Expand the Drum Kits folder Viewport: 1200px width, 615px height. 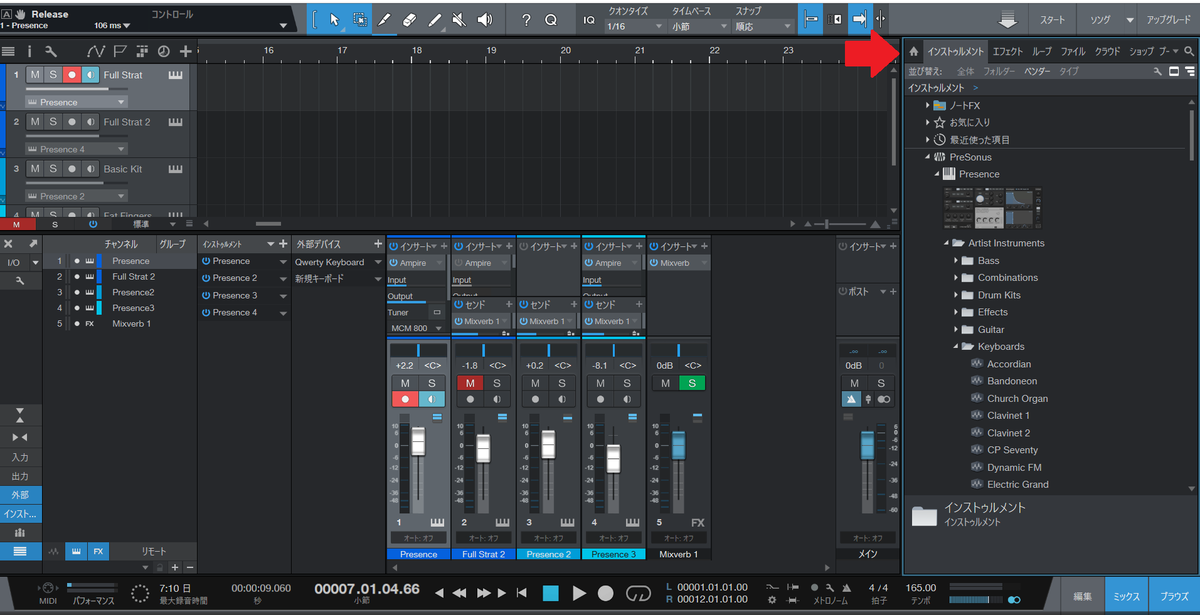click(x=957, y=295)
